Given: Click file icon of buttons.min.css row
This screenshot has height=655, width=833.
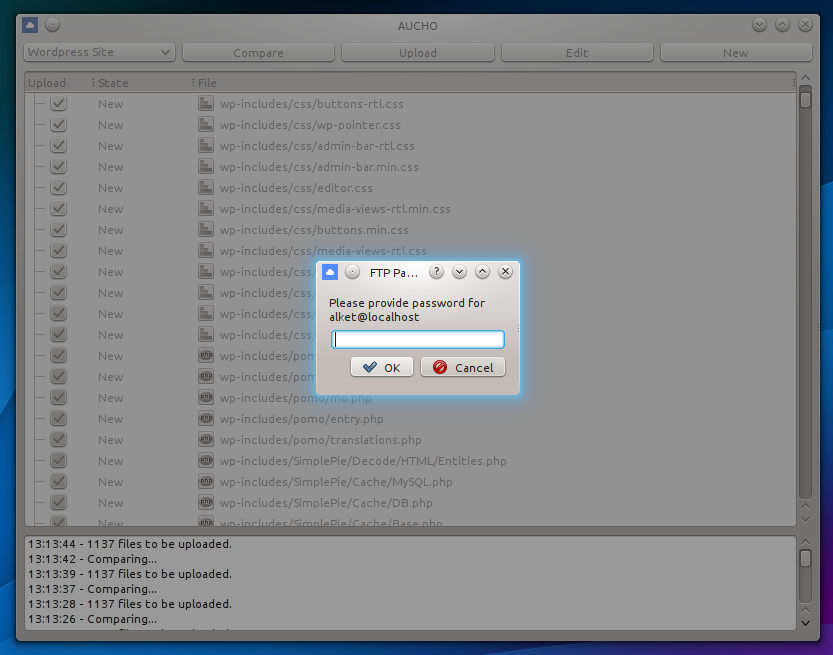Looking at the screenshot, I should pos(206,229).
